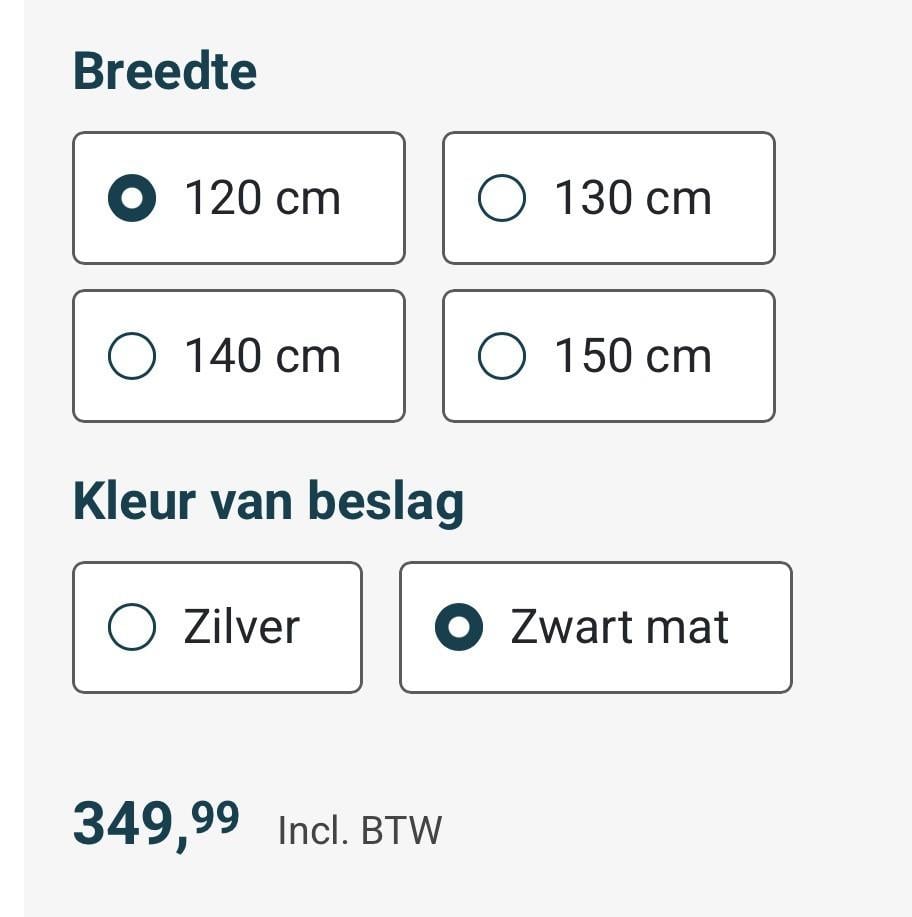Click the 150 cm option card
The image size is (912, 917).
[x=608, y=355]
